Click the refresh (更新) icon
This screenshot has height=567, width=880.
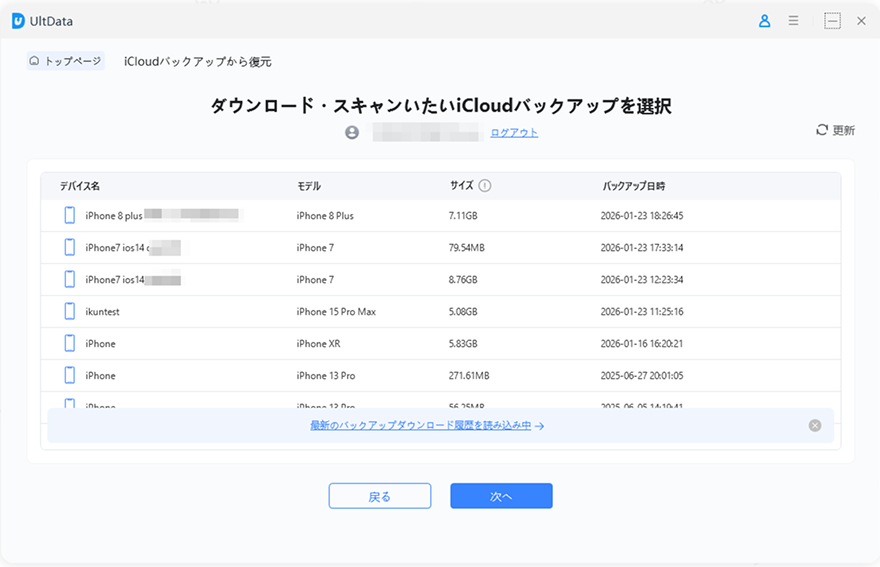point(822,130)
